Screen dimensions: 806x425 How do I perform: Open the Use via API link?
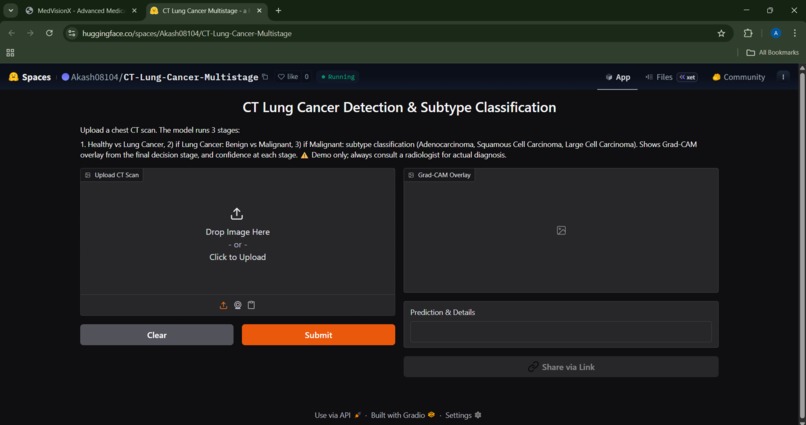pos(338,415)
